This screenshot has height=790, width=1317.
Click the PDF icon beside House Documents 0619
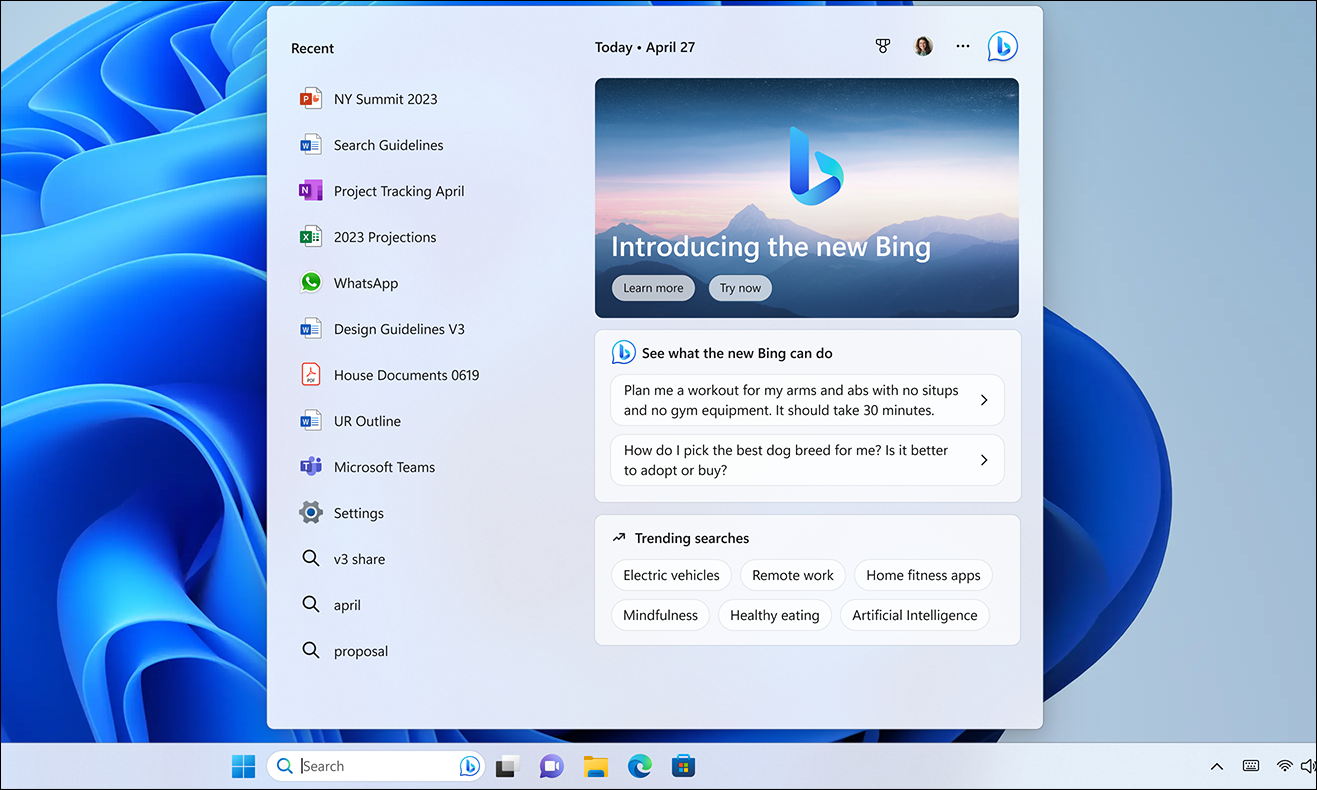point(311,375)
